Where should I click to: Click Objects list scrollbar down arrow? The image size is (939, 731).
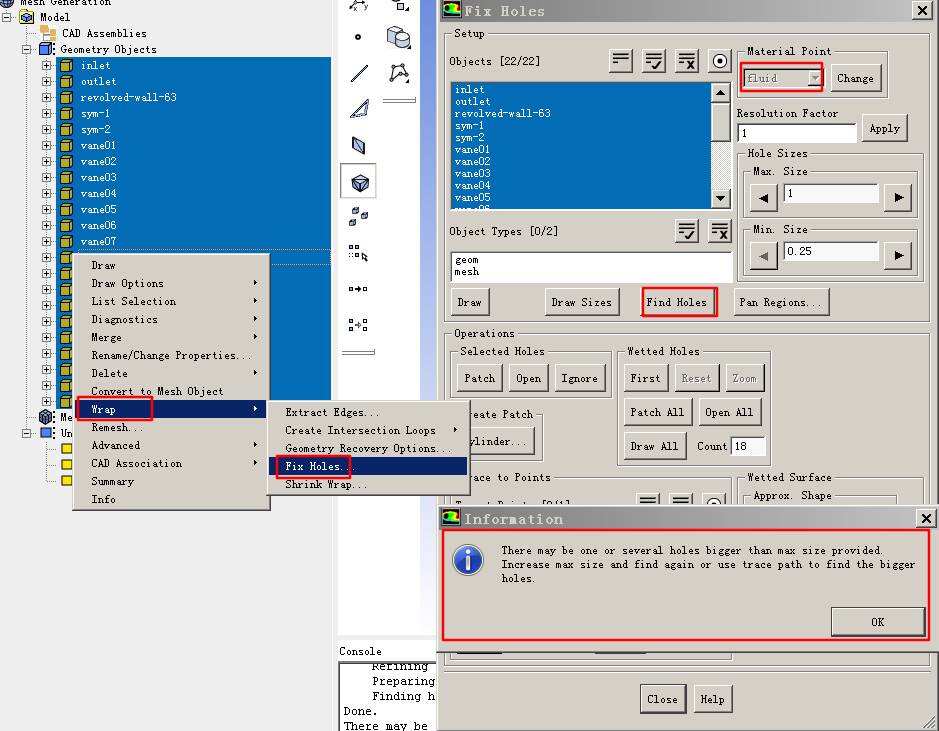click(720, 198)
